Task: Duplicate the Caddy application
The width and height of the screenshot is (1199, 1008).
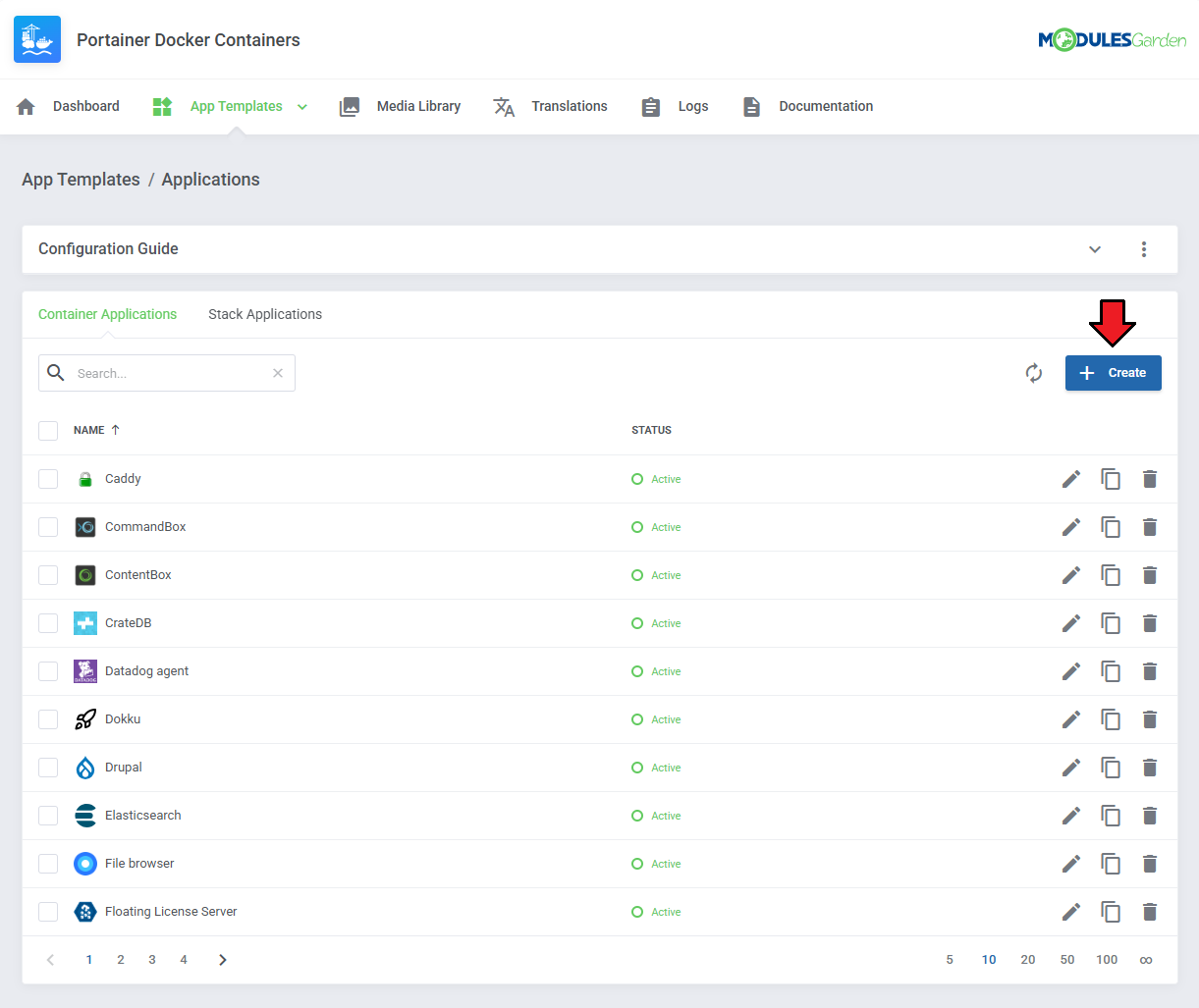Action: [1111, 479]
